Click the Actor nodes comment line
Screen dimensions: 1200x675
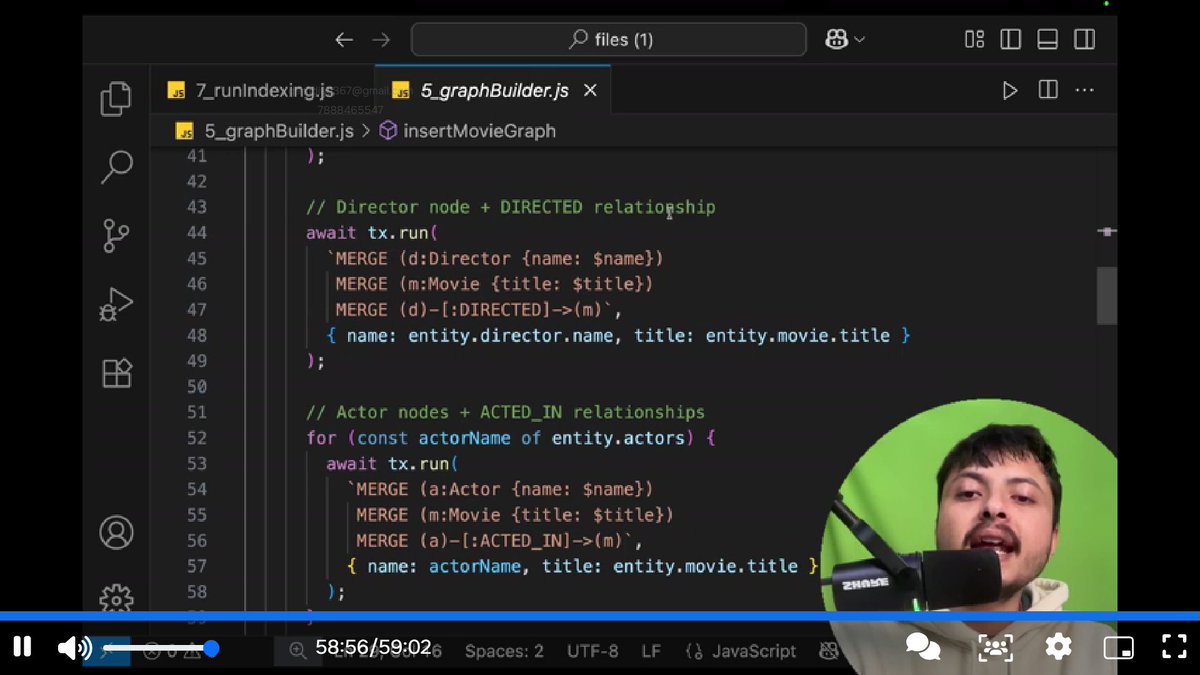tap(505, 412)
